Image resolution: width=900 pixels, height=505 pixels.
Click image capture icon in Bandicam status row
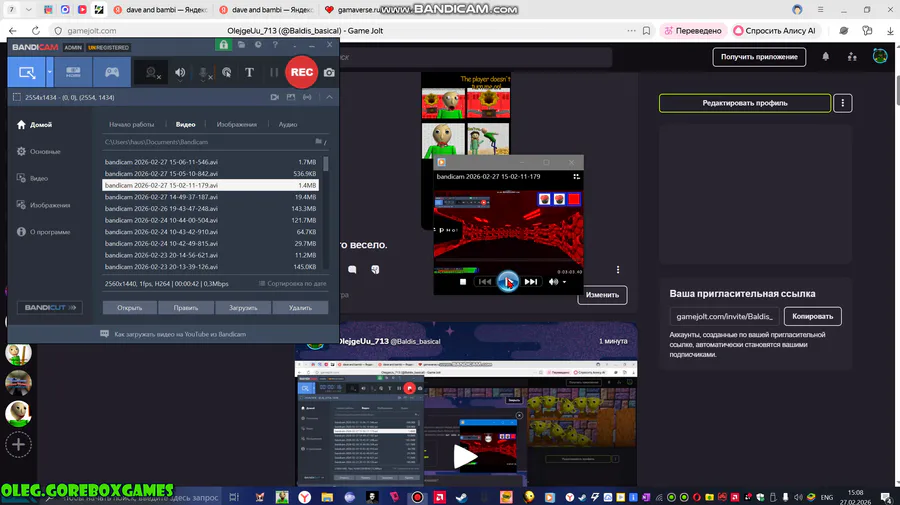[291, 98]
